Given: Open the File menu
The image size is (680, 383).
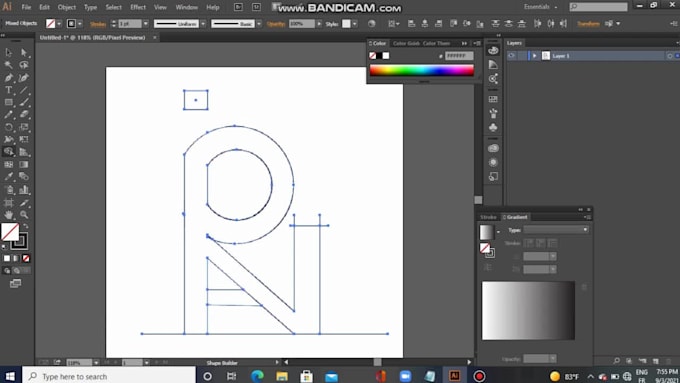Looking at the screenshot, I should coord(26,7).
